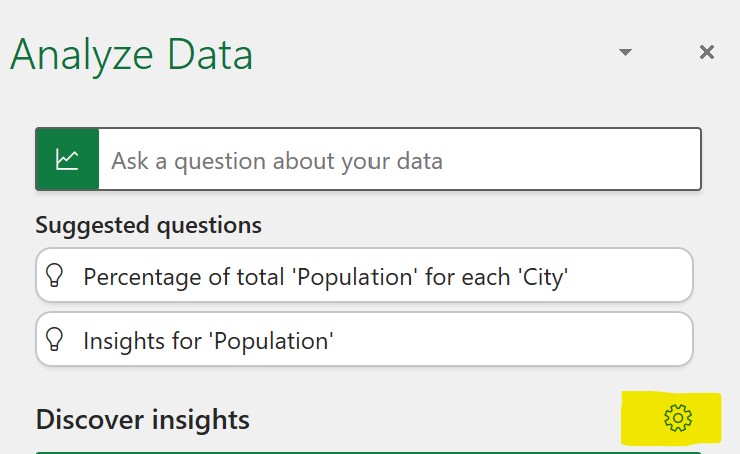Click the 'Discover insights' heading
The image size is (740, 454).
click(142, 419)
